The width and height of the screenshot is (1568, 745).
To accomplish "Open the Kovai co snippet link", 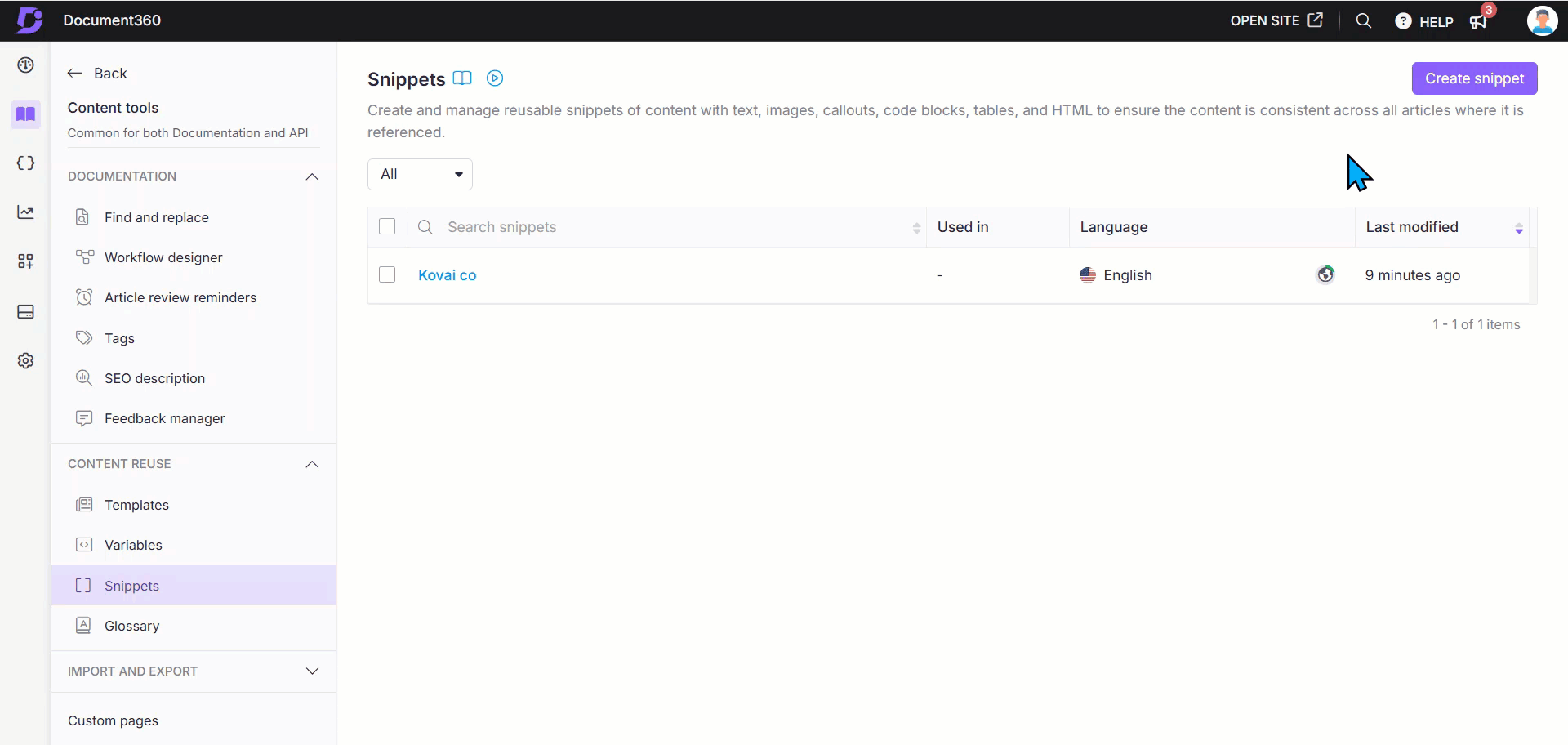I will pos(447,275).
